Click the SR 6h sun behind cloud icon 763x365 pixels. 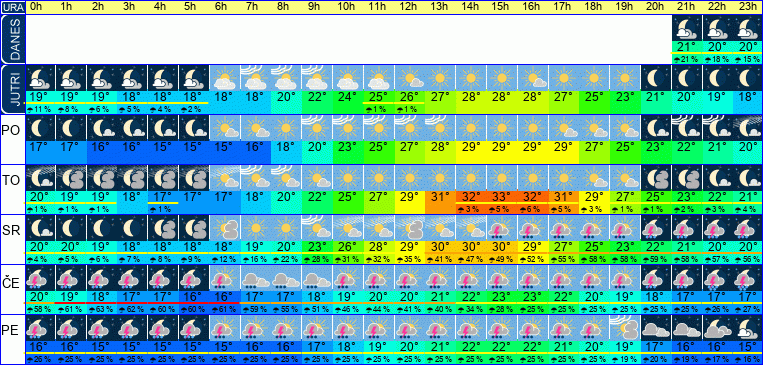tap(225, 228)
